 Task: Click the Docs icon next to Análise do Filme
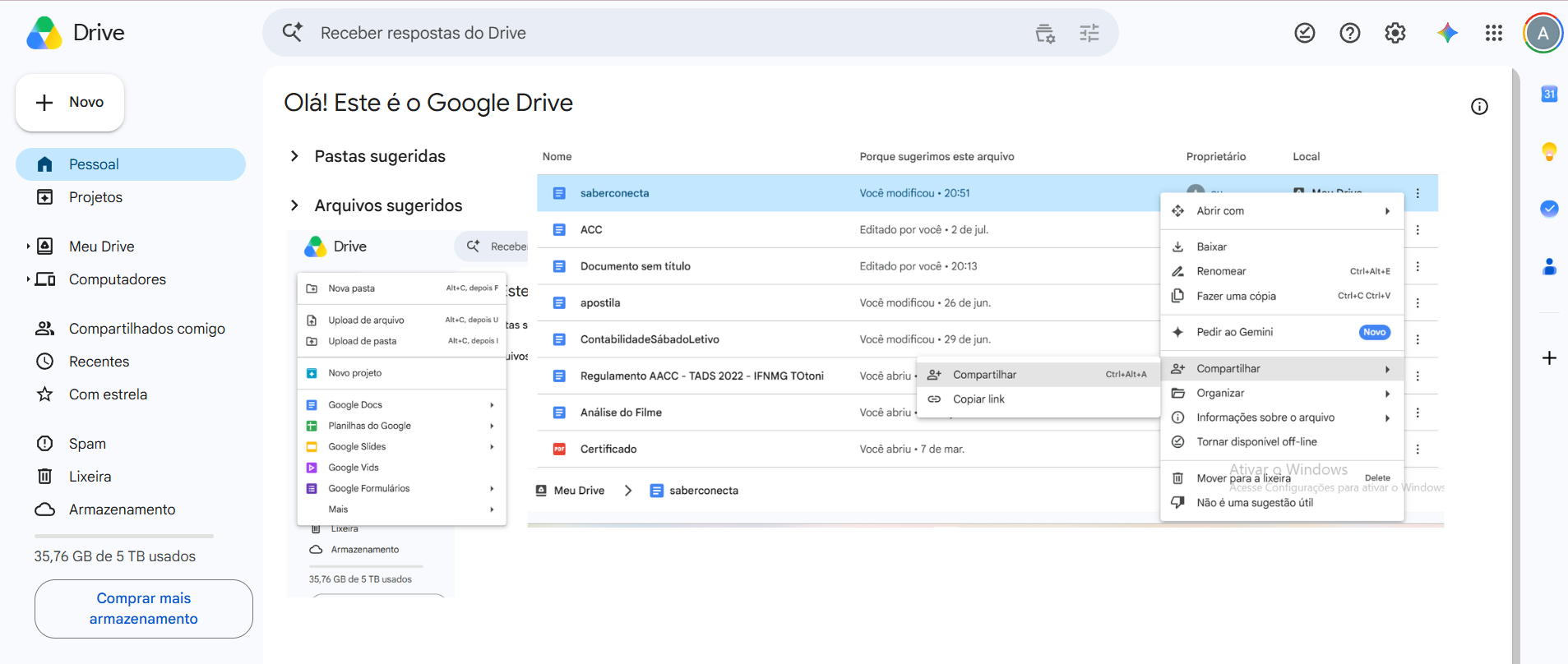click(x=559, y=413)
